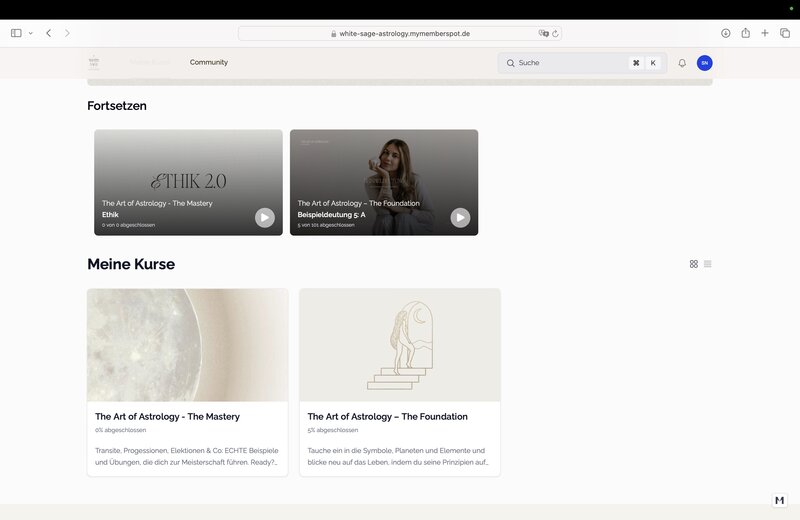The height and width of the screenshot is (520, 800).
Task: Open a new Safari tab
Action: click(765, 33)
